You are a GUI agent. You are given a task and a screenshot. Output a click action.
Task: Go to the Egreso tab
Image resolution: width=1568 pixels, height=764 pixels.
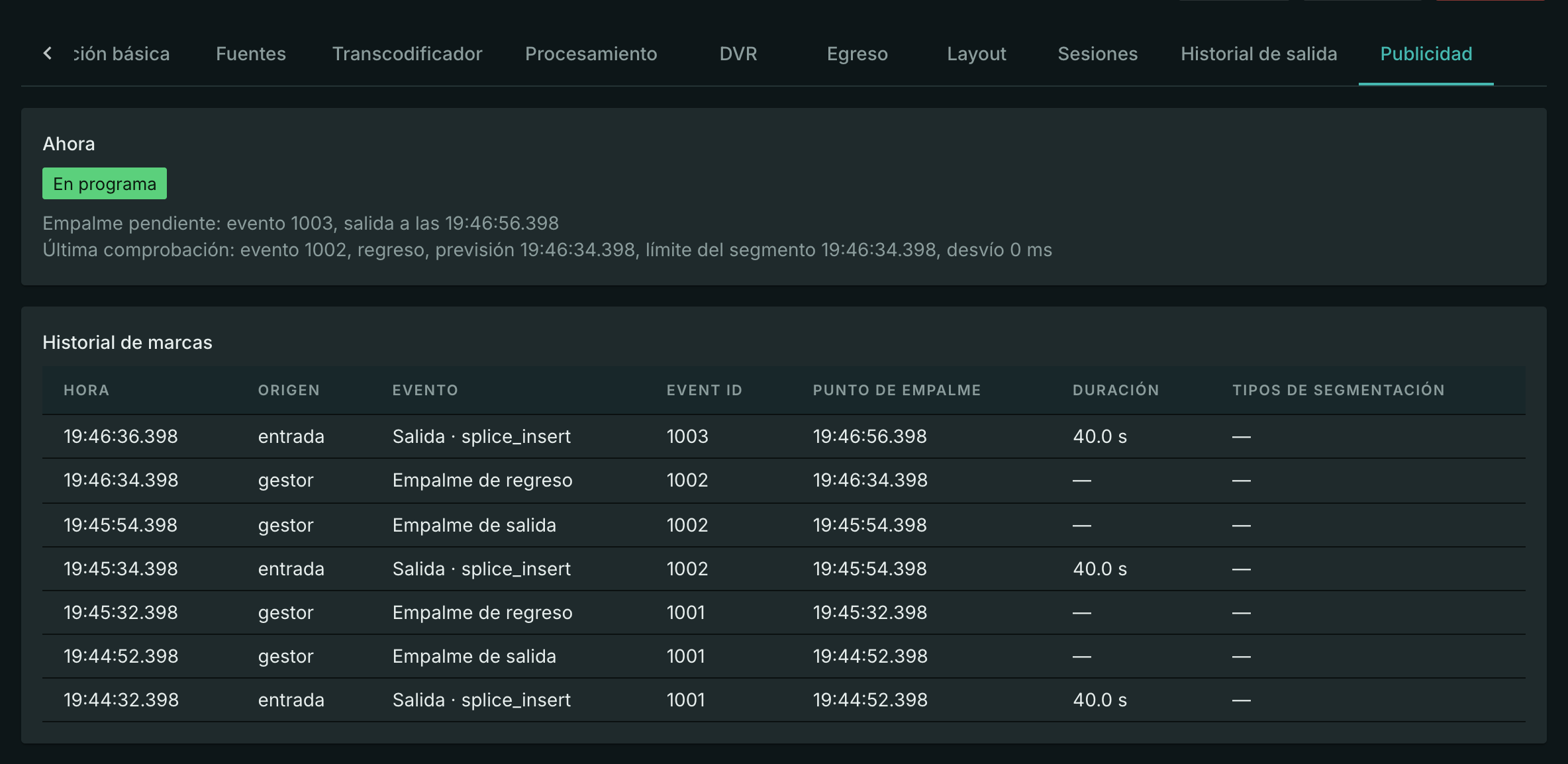(x=857, y=54)
